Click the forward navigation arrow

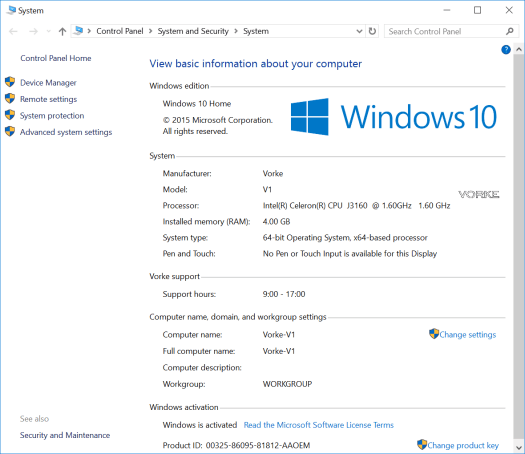(x=33, y=31)
